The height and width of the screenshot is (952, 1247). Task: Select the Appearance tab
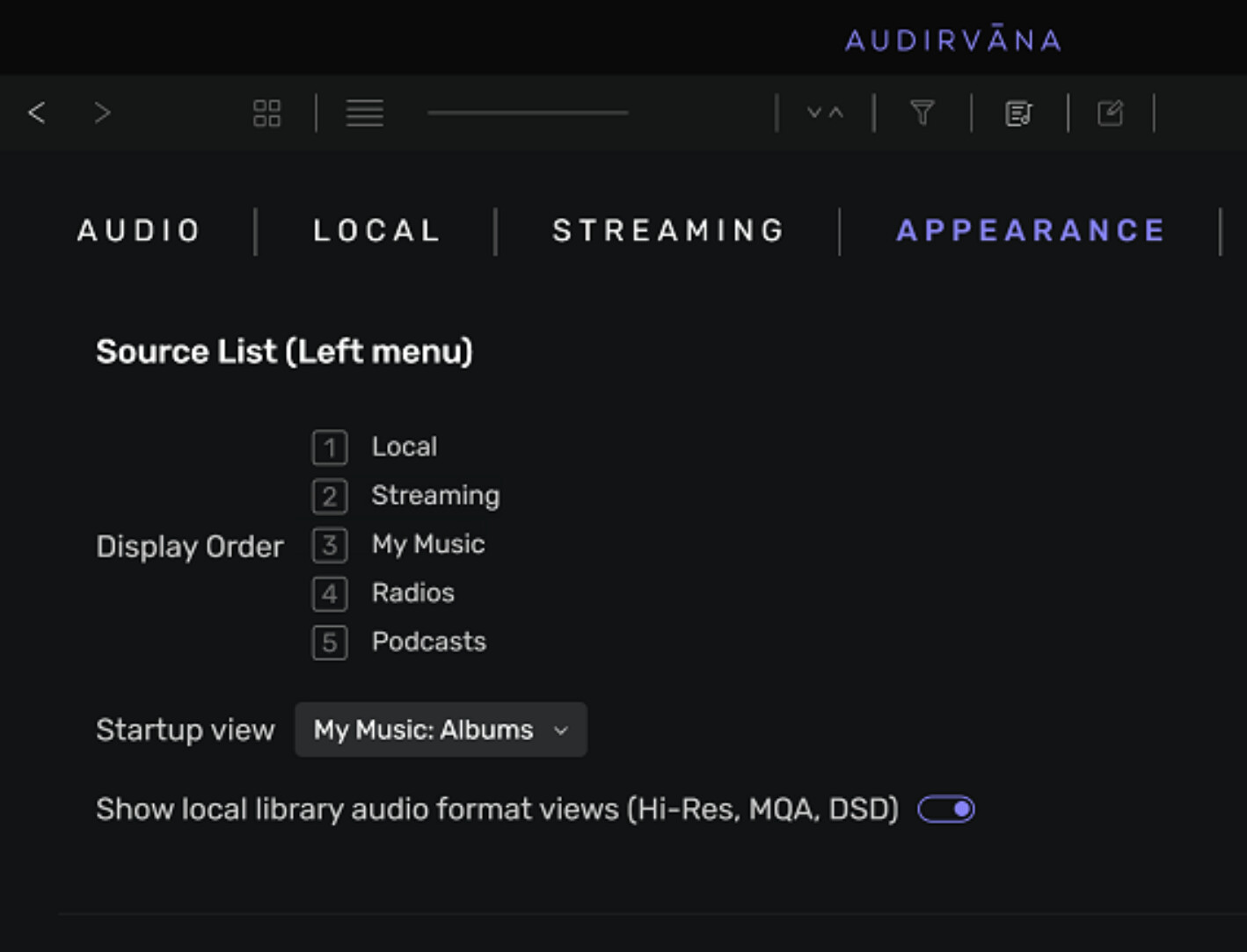tap(1031, 230)
